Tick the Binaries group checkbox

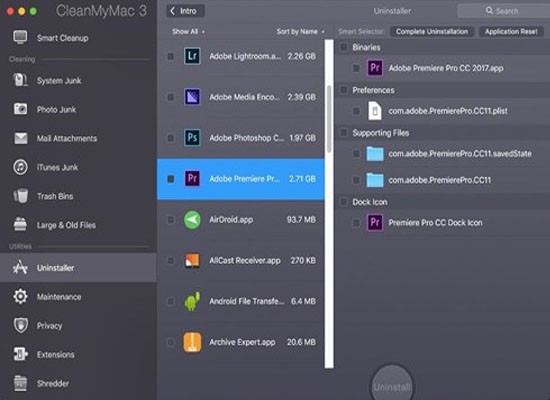click(343, 47)
